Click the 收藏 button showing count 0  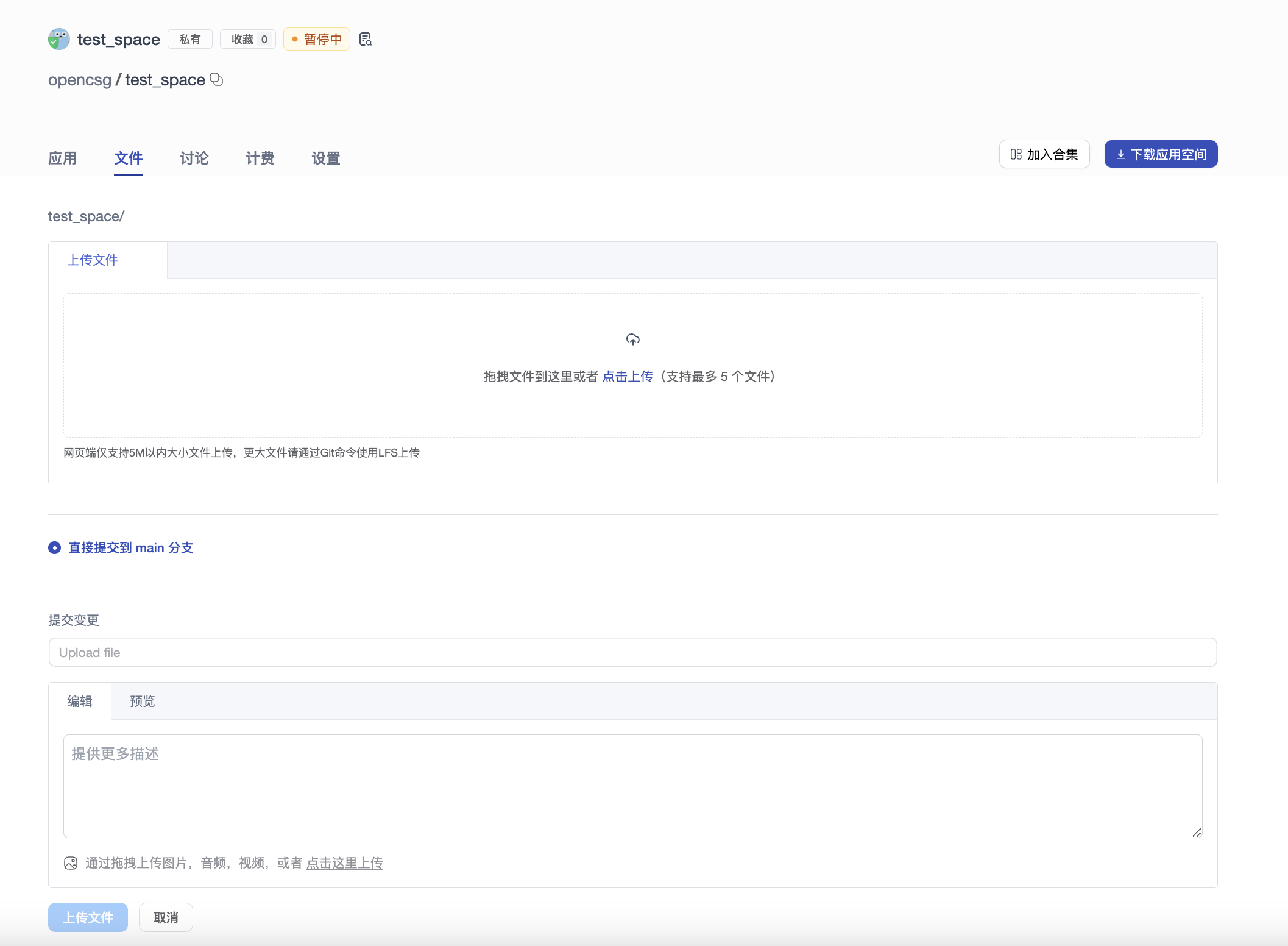247,38
